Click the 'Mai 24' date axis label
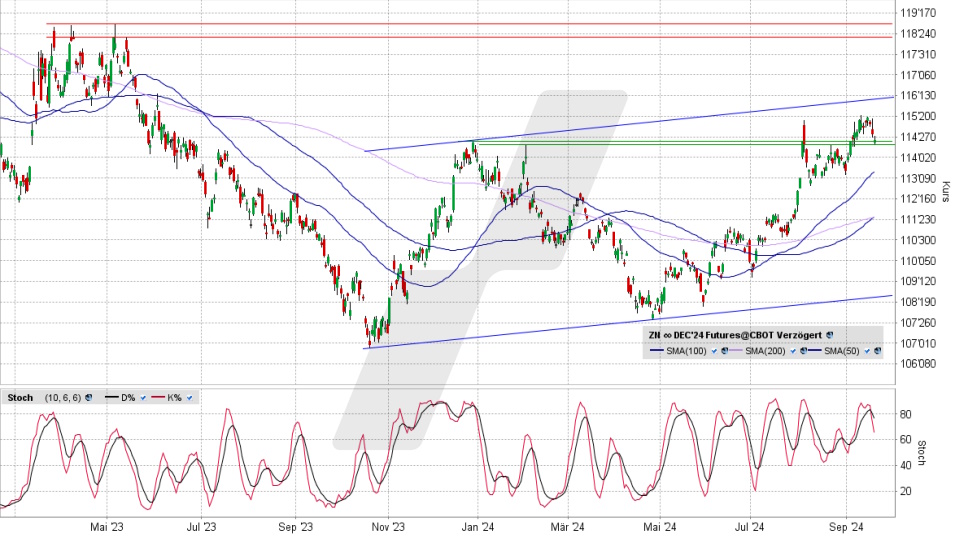Image resolution: width=960 pixels, height=540 pixels. [659, 527]
